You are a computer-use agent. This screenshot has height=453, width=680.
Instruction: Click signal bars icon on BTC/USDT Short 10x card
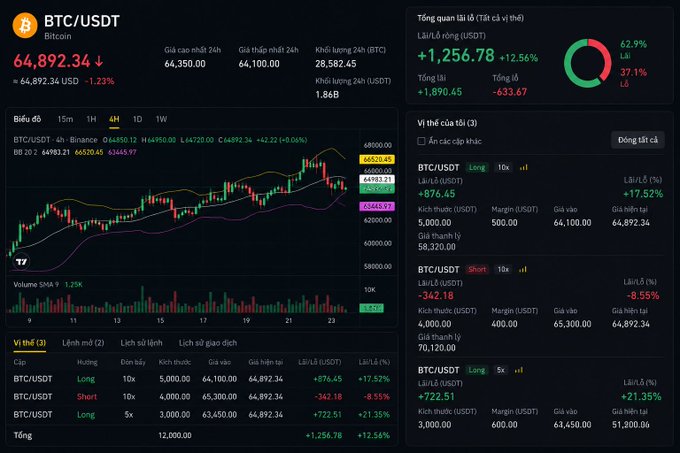click(523, 269)
